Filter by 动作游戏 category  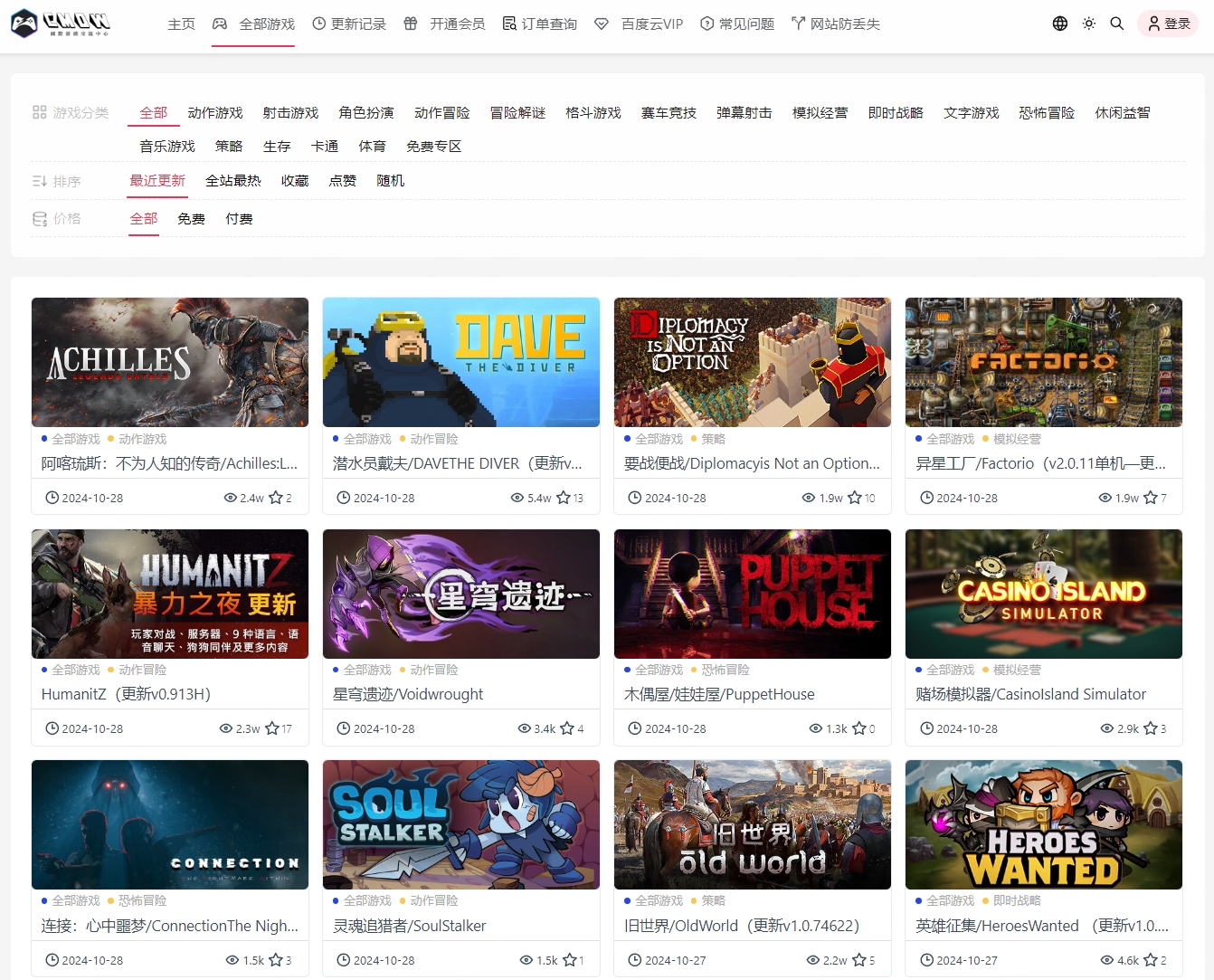pos(215,112)
